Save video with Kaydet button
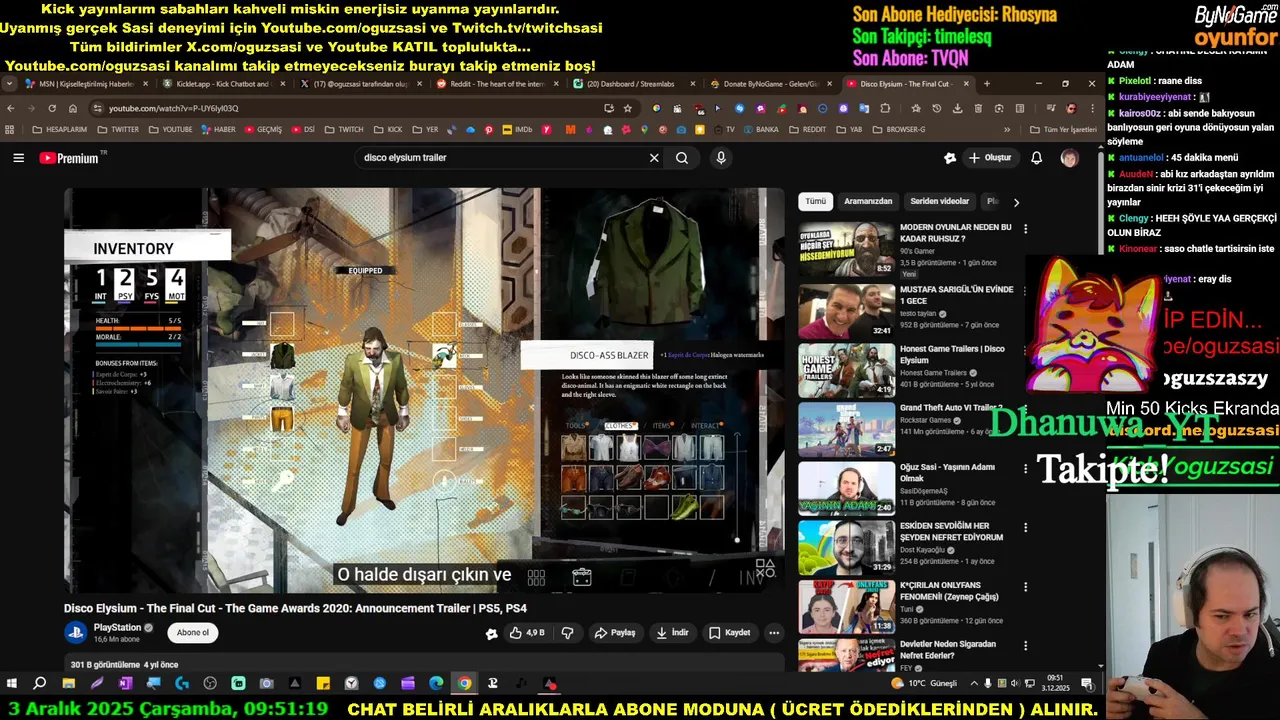The image size is (1280, 720). coord(730,633)
